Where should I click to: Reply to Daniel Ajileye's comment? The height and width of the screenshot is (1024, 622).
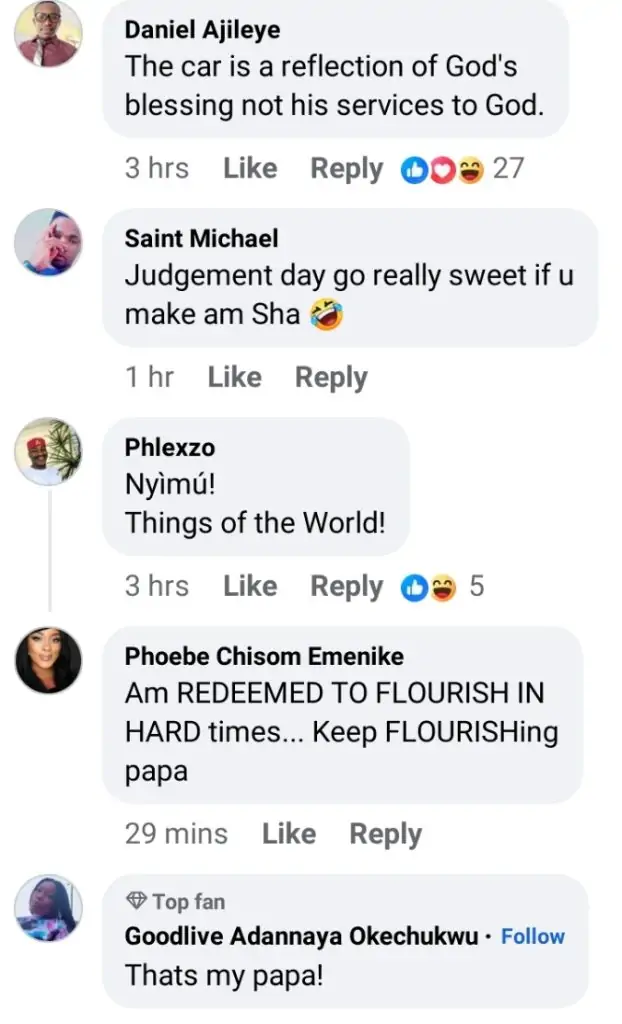pos(346,169)
